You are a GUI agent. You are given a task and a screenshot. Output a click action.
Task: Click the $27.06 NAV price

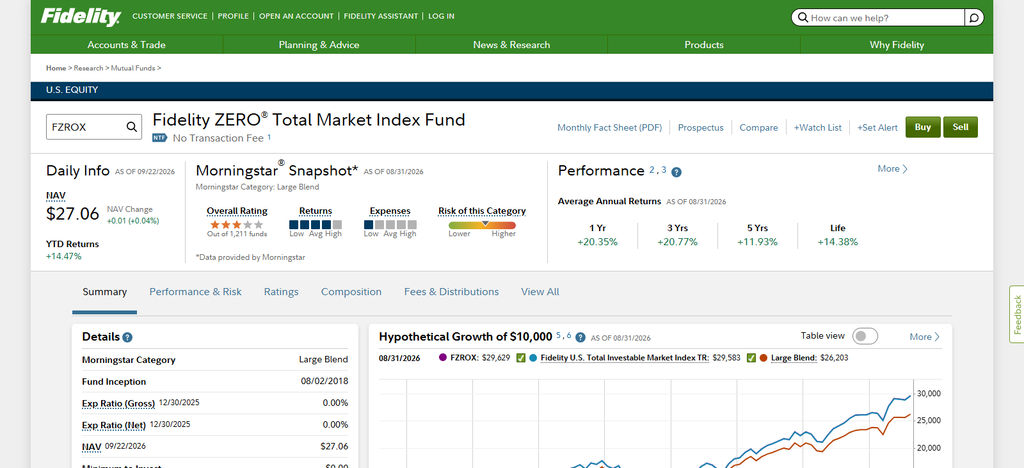click(x=72, y=213)
